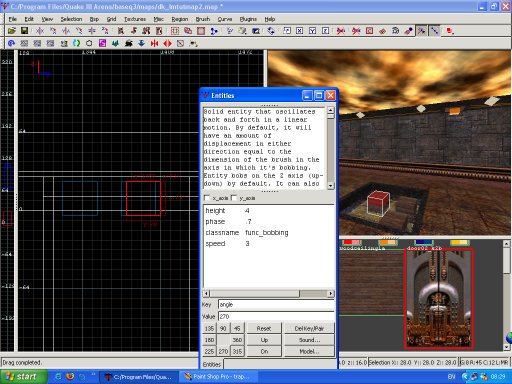
Task: Select the classname func_bobbing row
Action: coord(268,233)
